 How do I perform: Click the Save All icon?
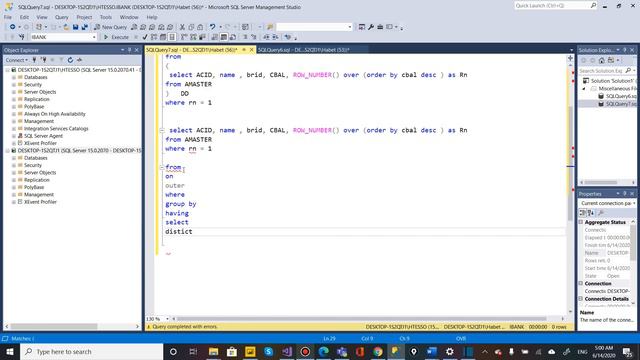point(84,27)
